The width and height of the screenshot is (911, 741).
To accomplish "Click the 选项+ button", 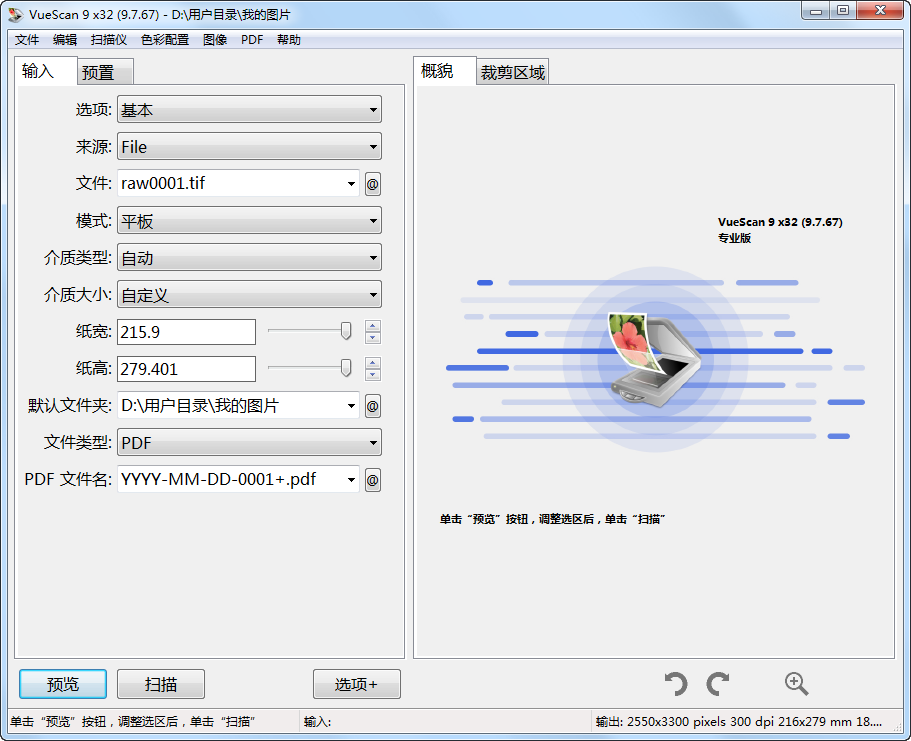I will tap(356, 684).
